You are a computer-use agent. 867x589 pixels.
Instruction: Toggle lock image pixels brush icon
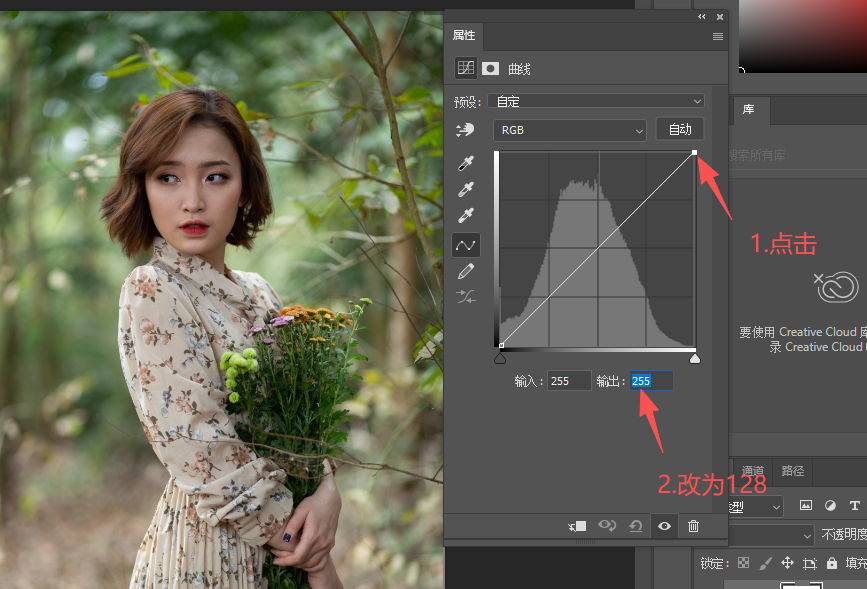point(766,563)
